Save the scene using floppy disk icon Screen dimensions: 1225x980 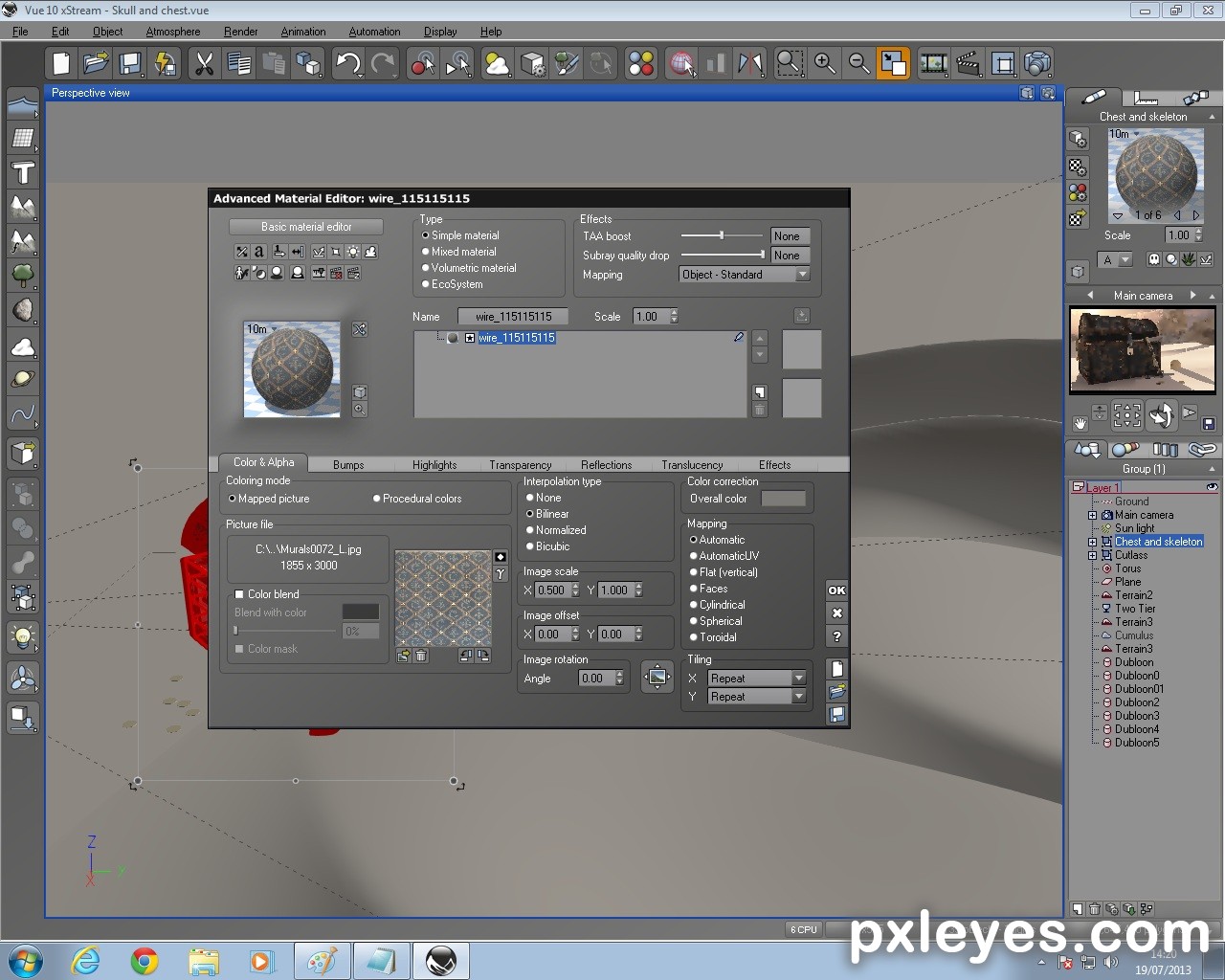(x=130, y=64)
